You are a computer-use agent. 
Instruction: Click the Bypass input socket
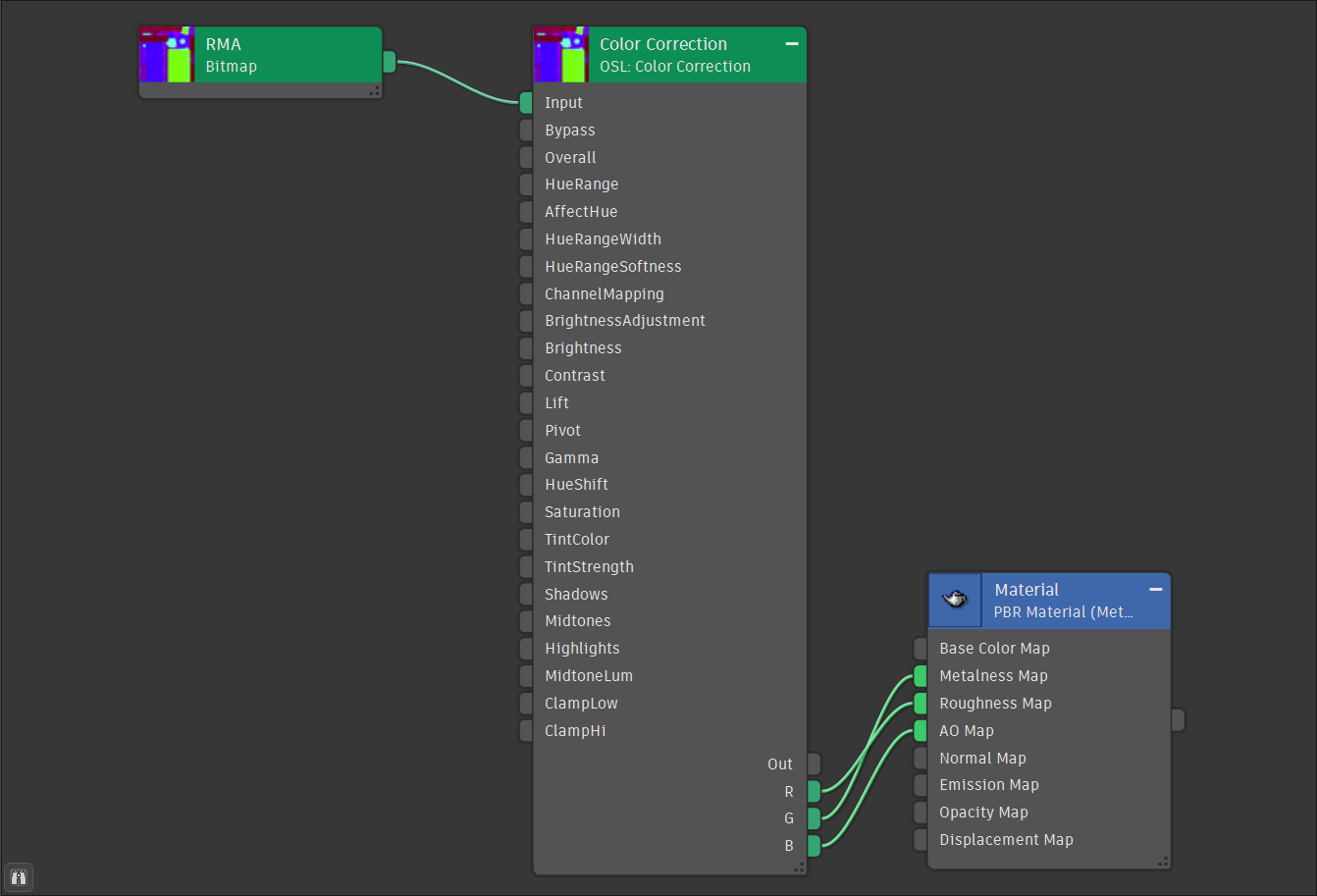point(526,130)
